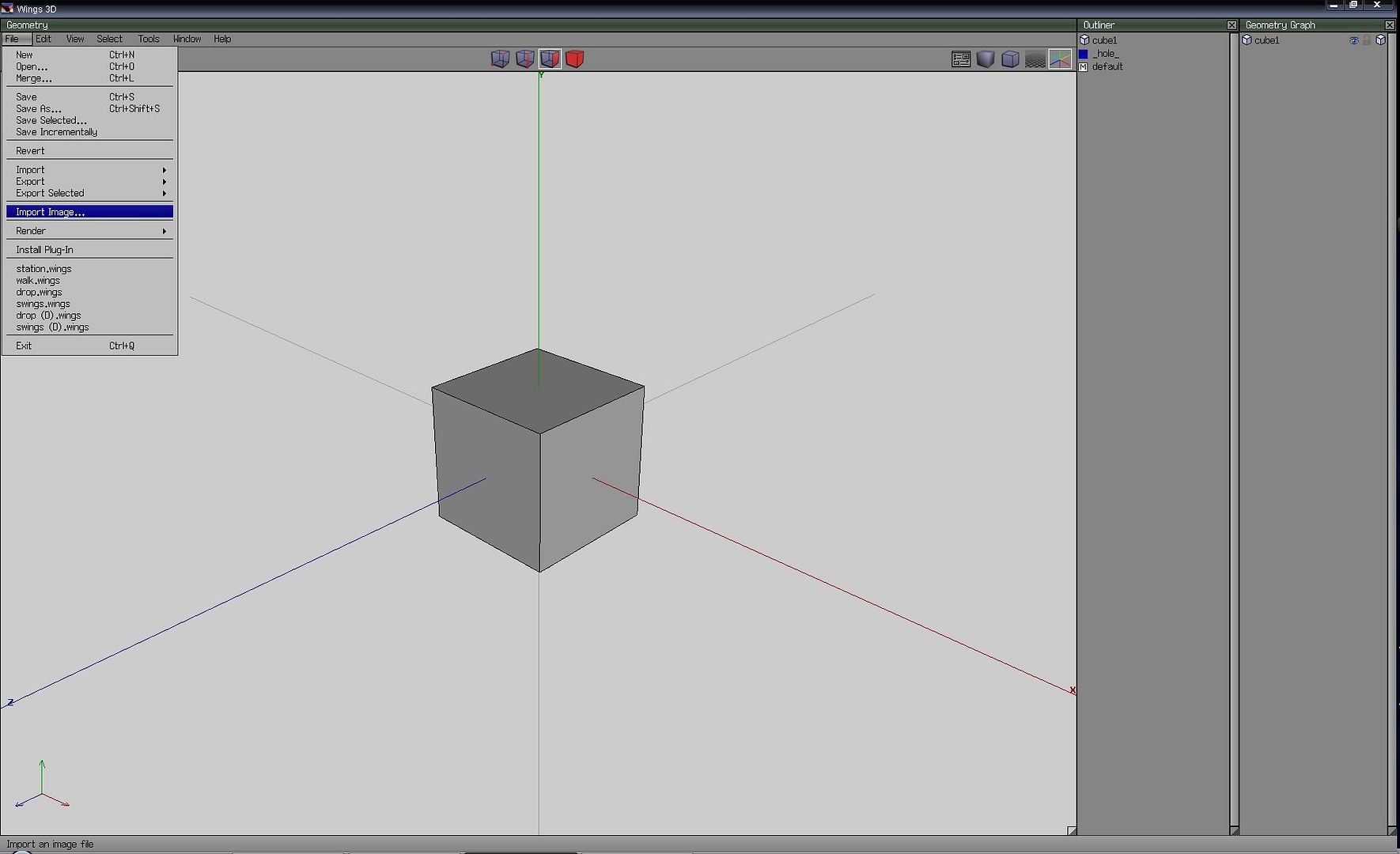The width and height of the screenshot is (1400, 854).
Task: Toggle cube1 wireframe cube icon
Action: [x=1381, y=40]
